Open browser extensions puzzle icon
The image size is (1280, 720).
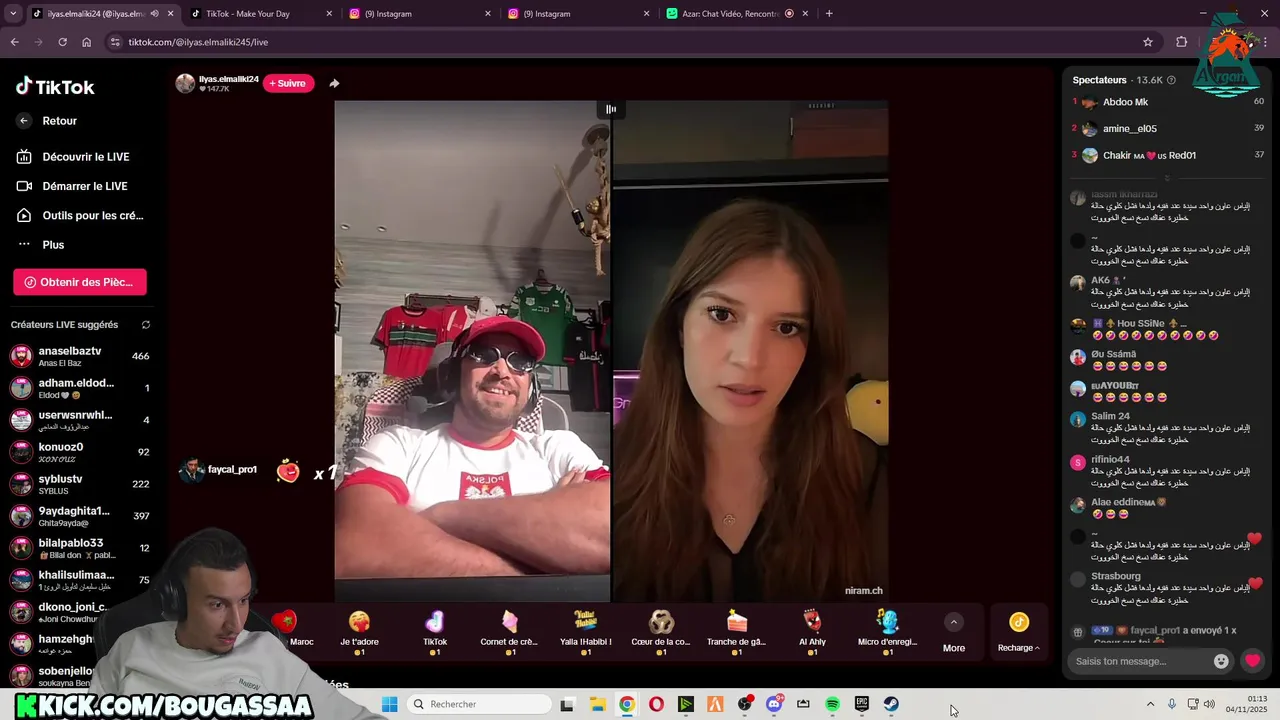click(x=1182, y=42)
